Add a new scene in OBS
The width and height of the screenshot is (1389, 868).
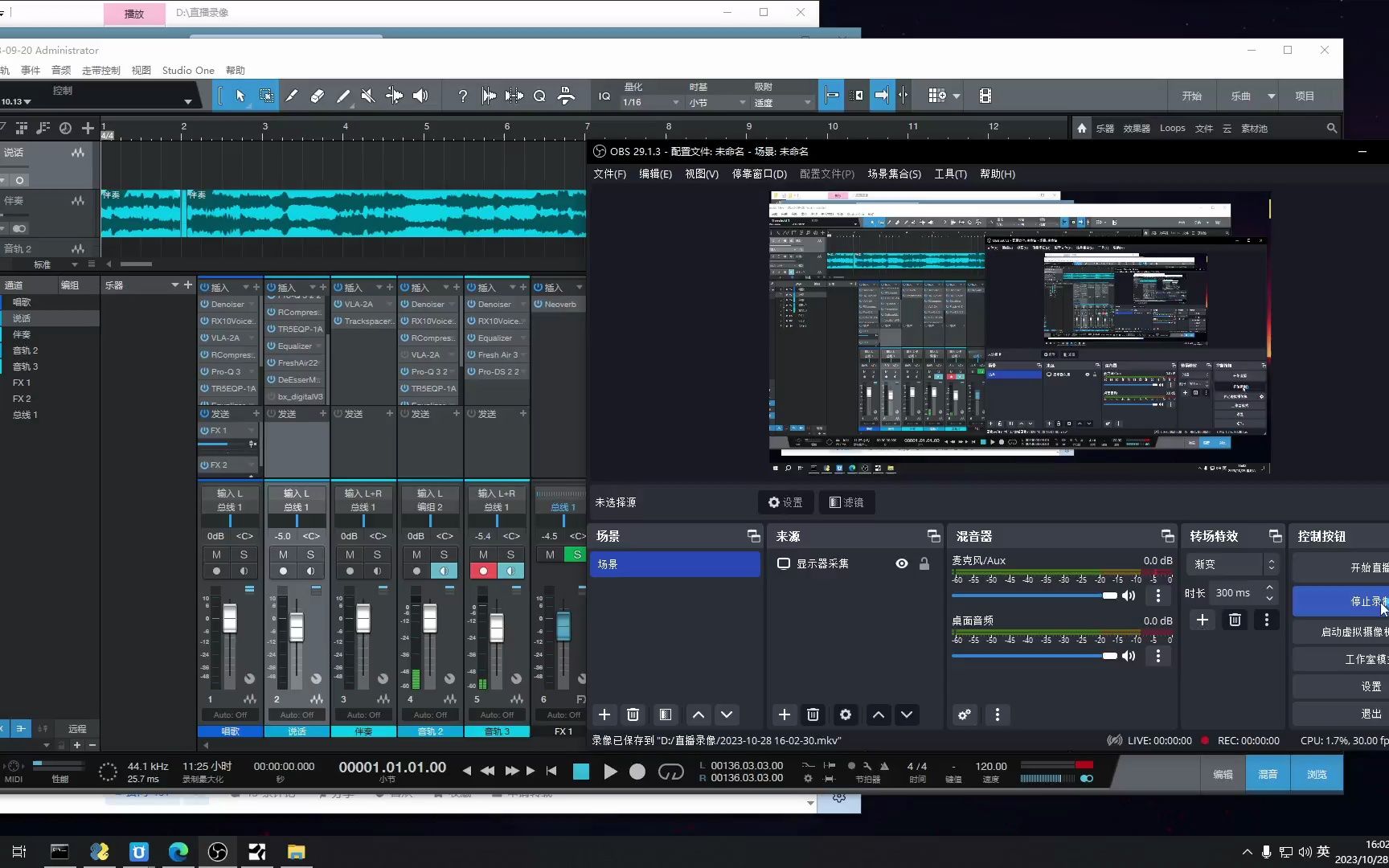click(x=604, y=714)
